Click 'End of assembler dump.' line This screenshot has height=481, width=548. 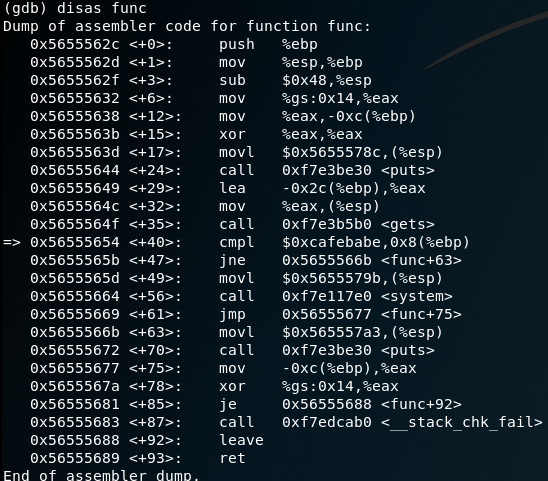click(101, 475)
